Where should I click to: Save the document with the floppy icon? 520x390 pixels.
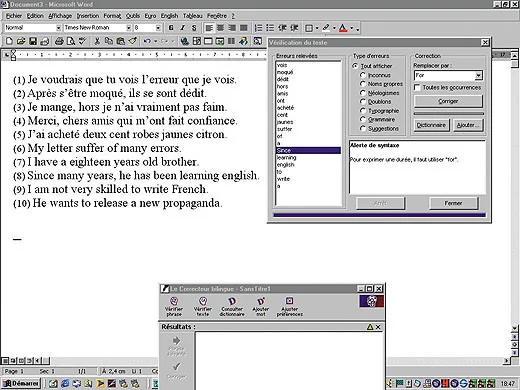pos(33,41)
